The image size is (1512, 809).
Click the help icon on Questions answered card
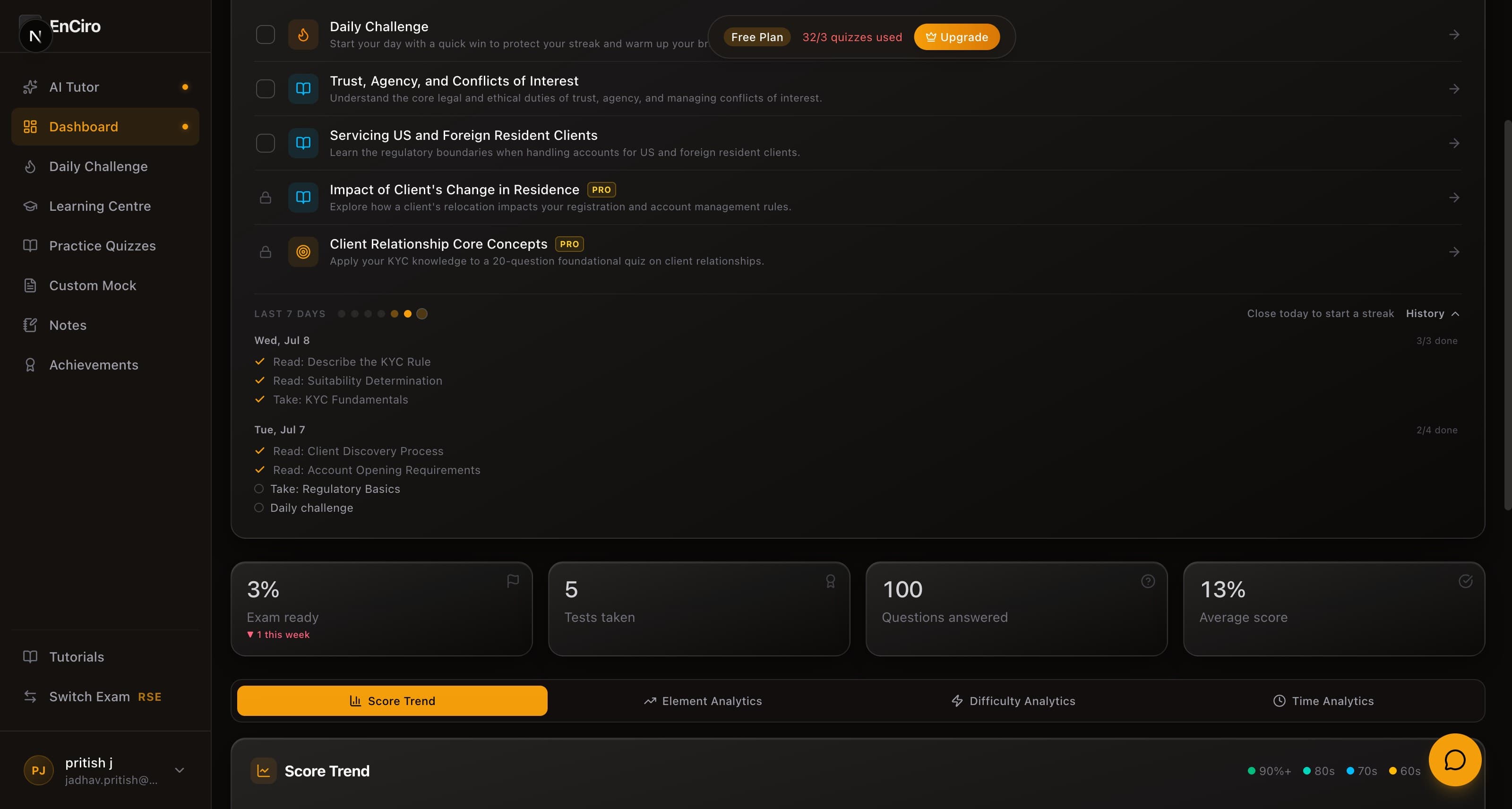point(1148,581)
